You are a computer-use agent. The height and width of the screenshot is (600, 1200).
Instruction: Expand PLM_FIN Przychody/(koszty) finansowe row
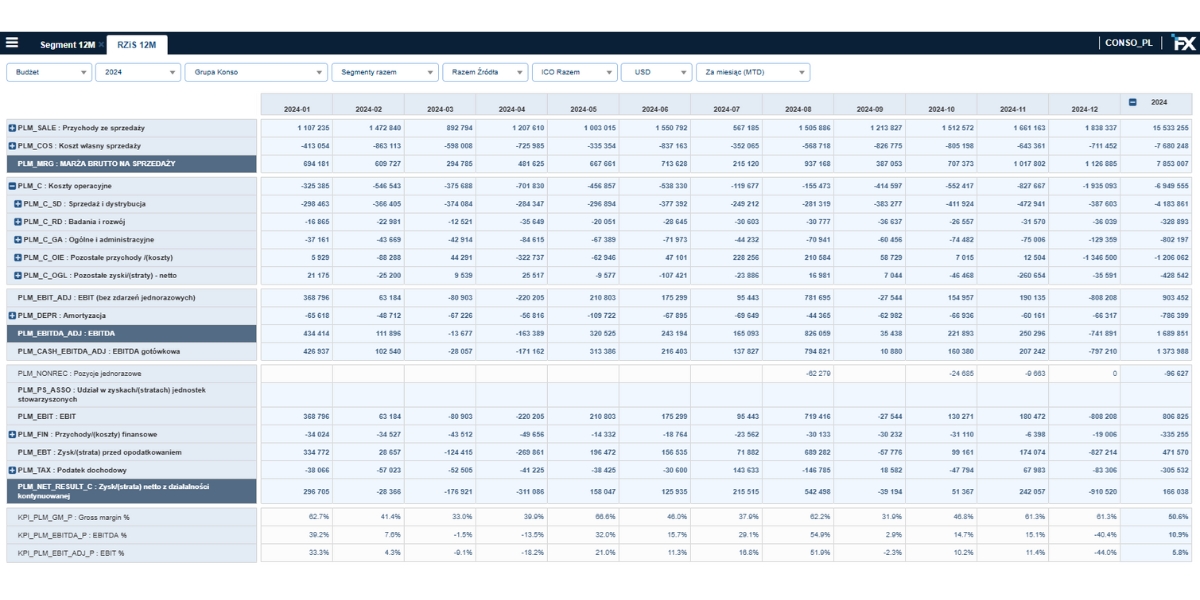tap(12, 433)
